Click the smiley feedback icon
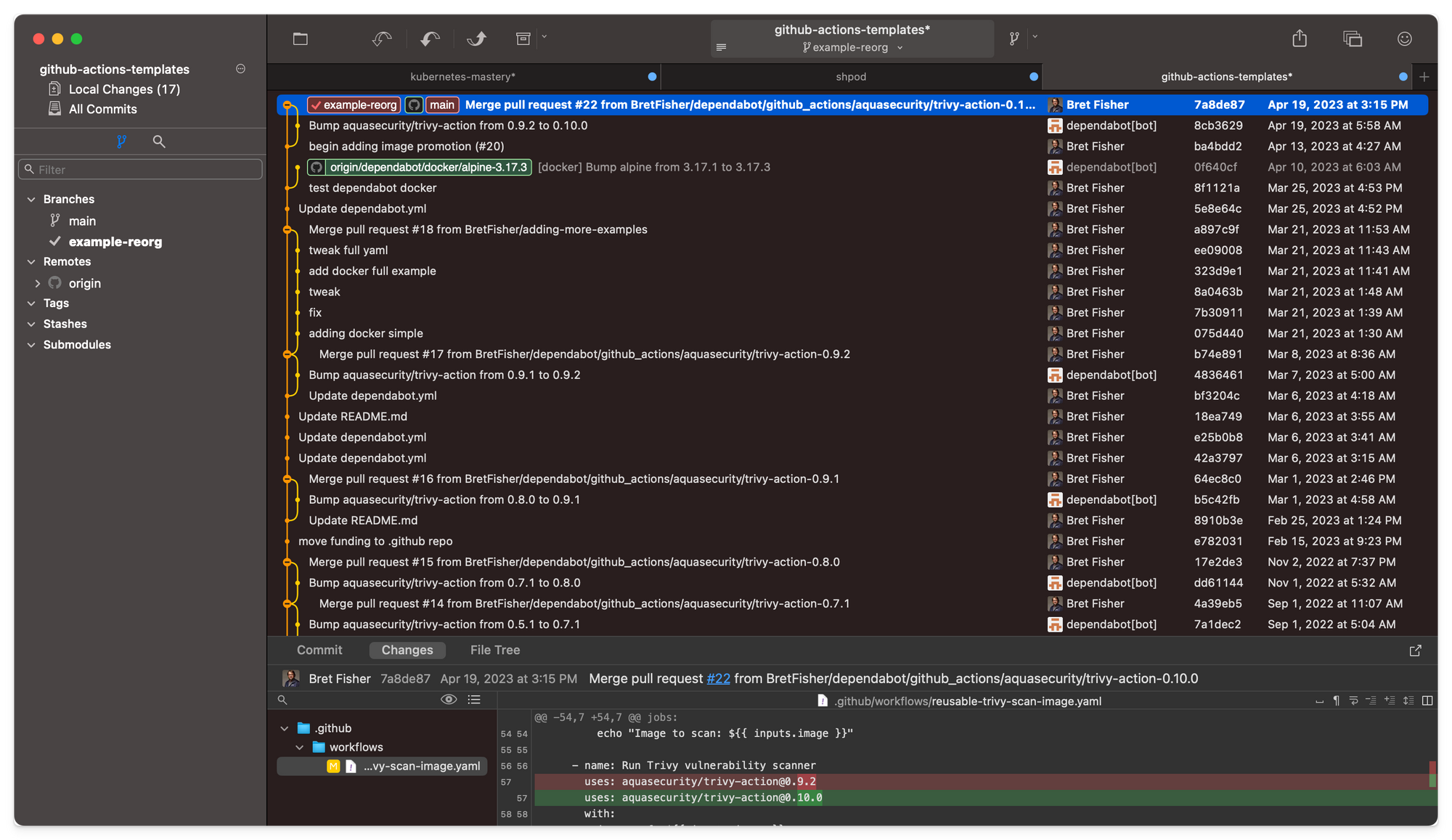Viewport: 1452px width, 840px height. (1404, 38)
